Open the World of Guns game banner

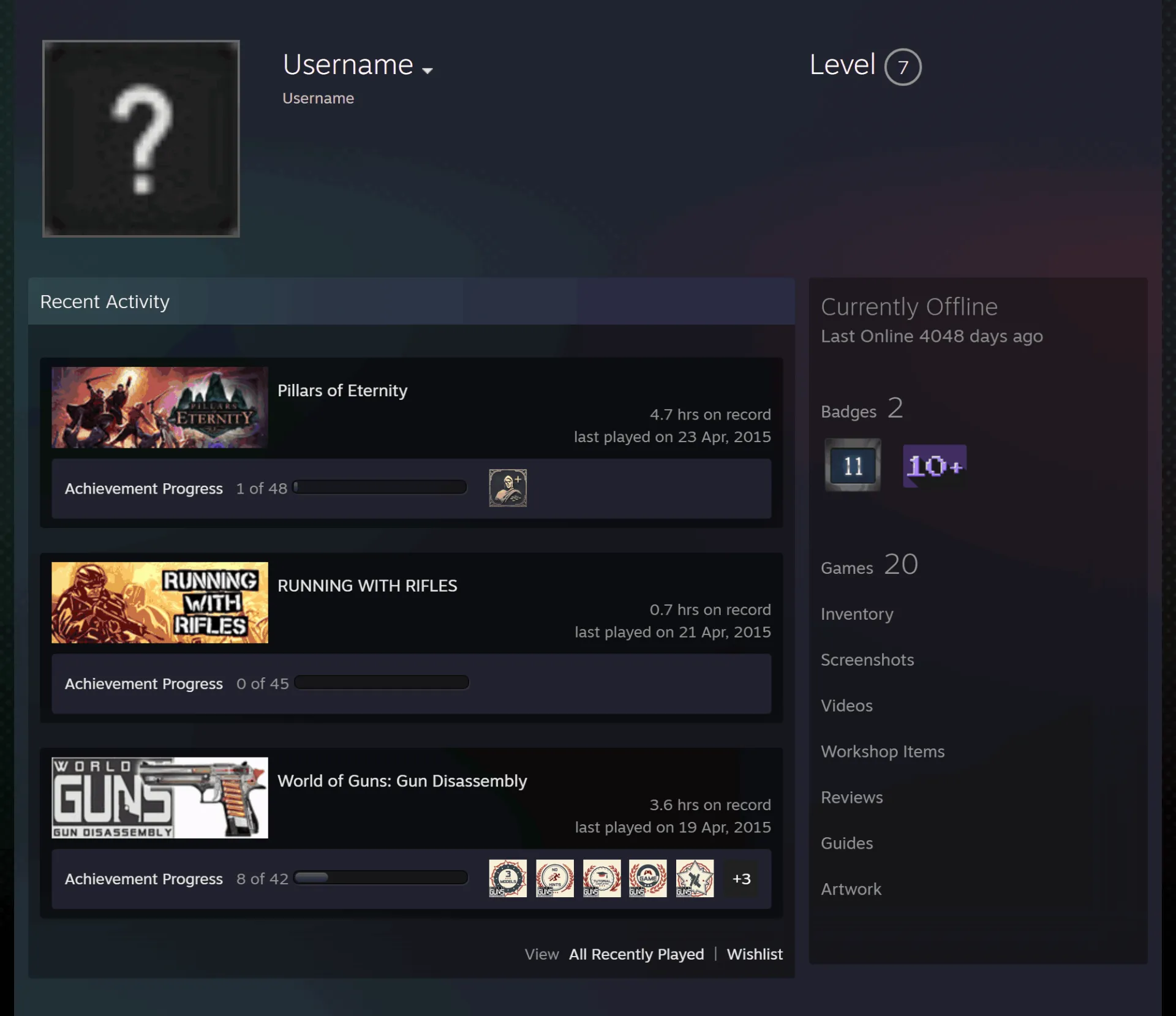(x=160, y=797)
